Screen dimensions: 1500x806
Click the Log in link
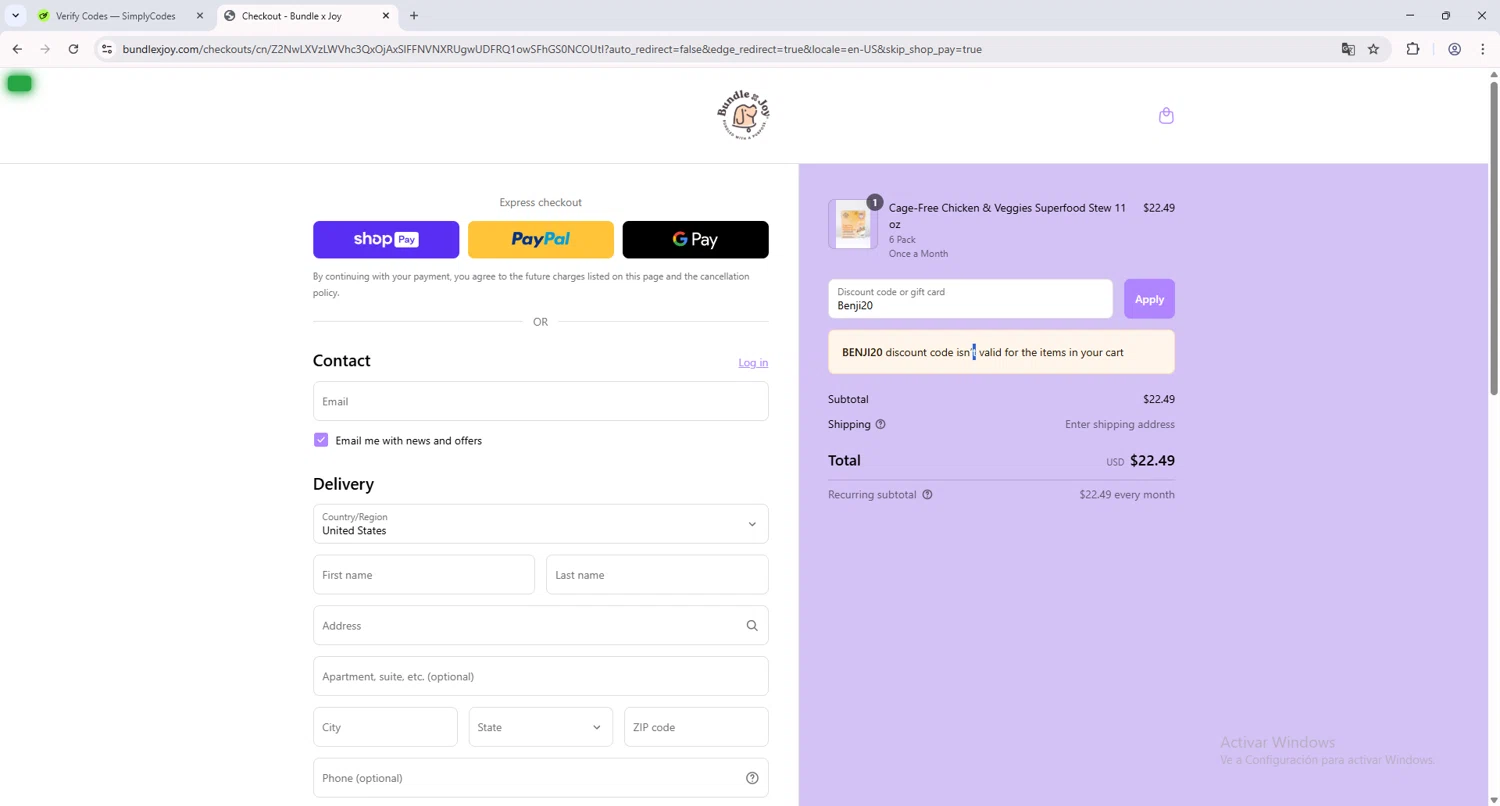[753, 362]
